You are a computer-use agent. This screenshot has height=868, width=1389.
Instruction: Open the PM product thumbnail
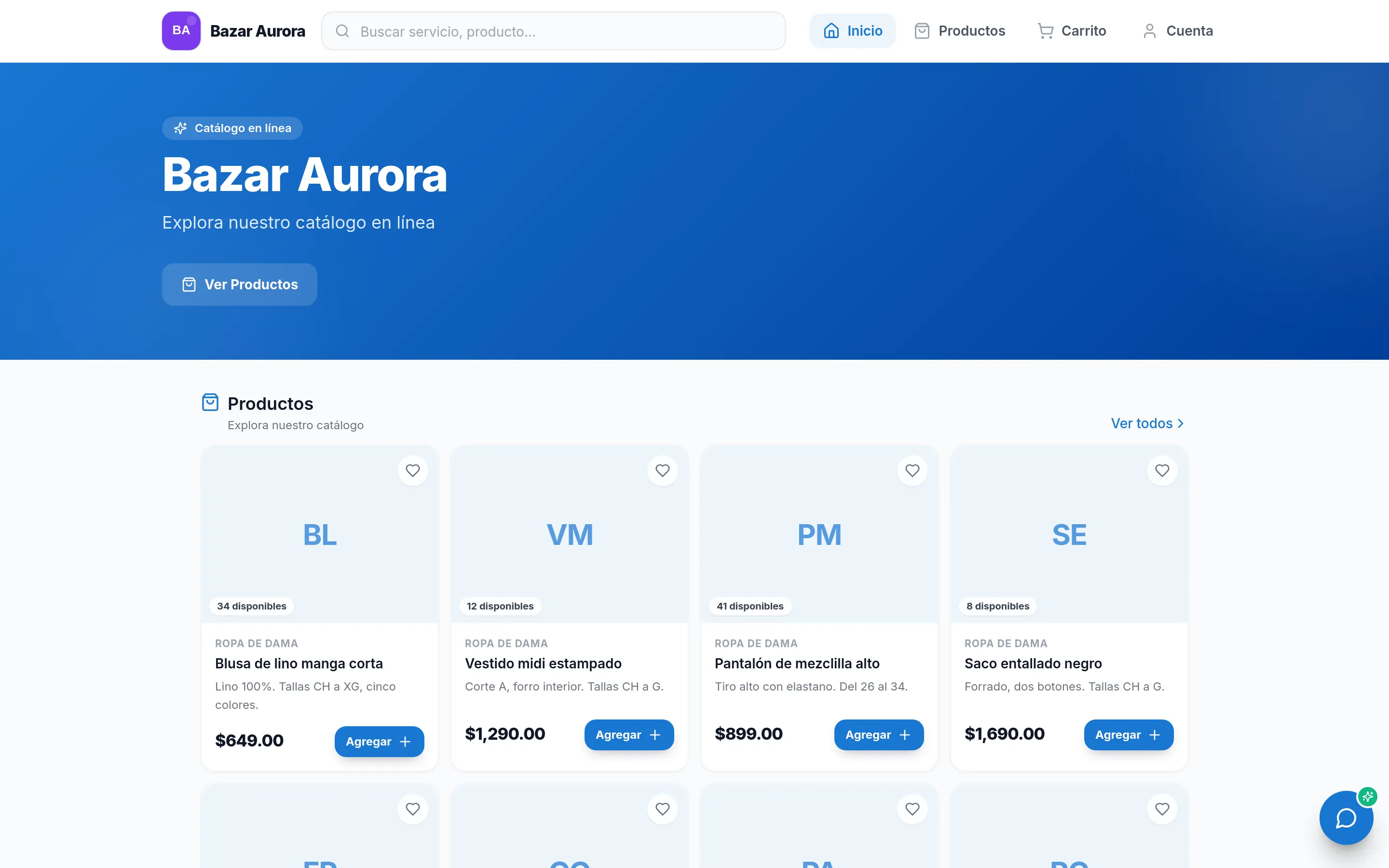pyautogui.click(x=819, y=534)
